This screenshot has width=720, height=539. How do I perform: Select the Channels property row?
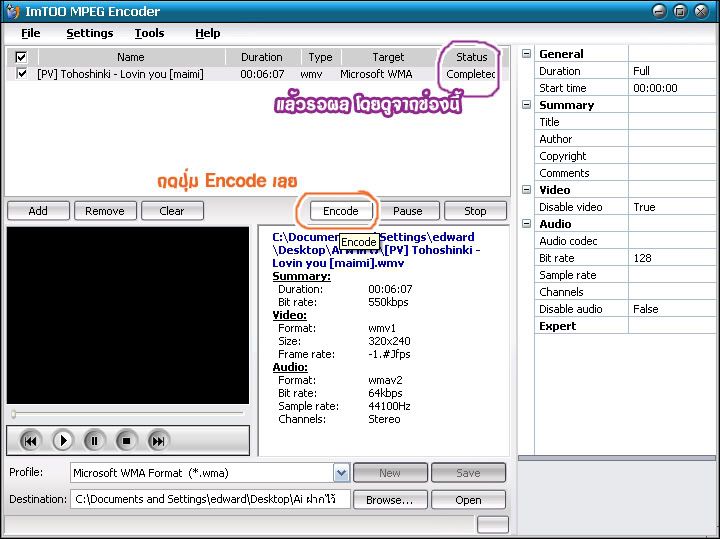(625, 292)
